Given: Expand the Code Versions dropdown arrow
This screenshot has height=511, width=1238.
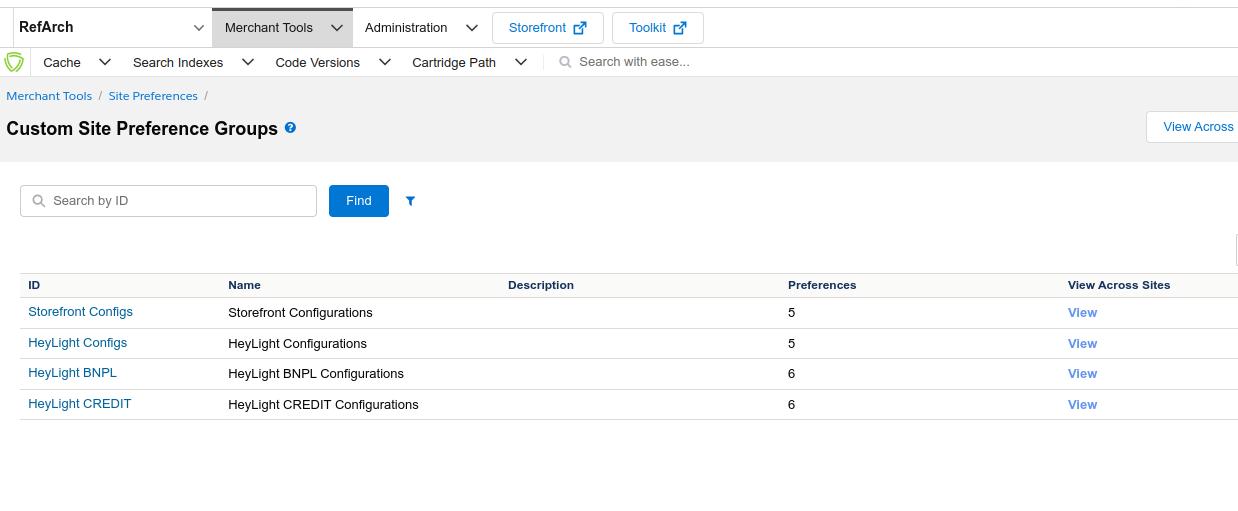Looking at the screenshot, I should click(x=384, y=62).
